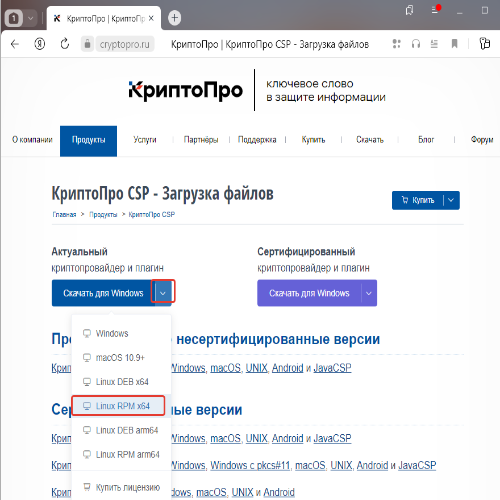Screen dimensions: 500x500
Task: Go to КриптоПро CSP breadcrumb link
Action: click(x=152, y=214)
